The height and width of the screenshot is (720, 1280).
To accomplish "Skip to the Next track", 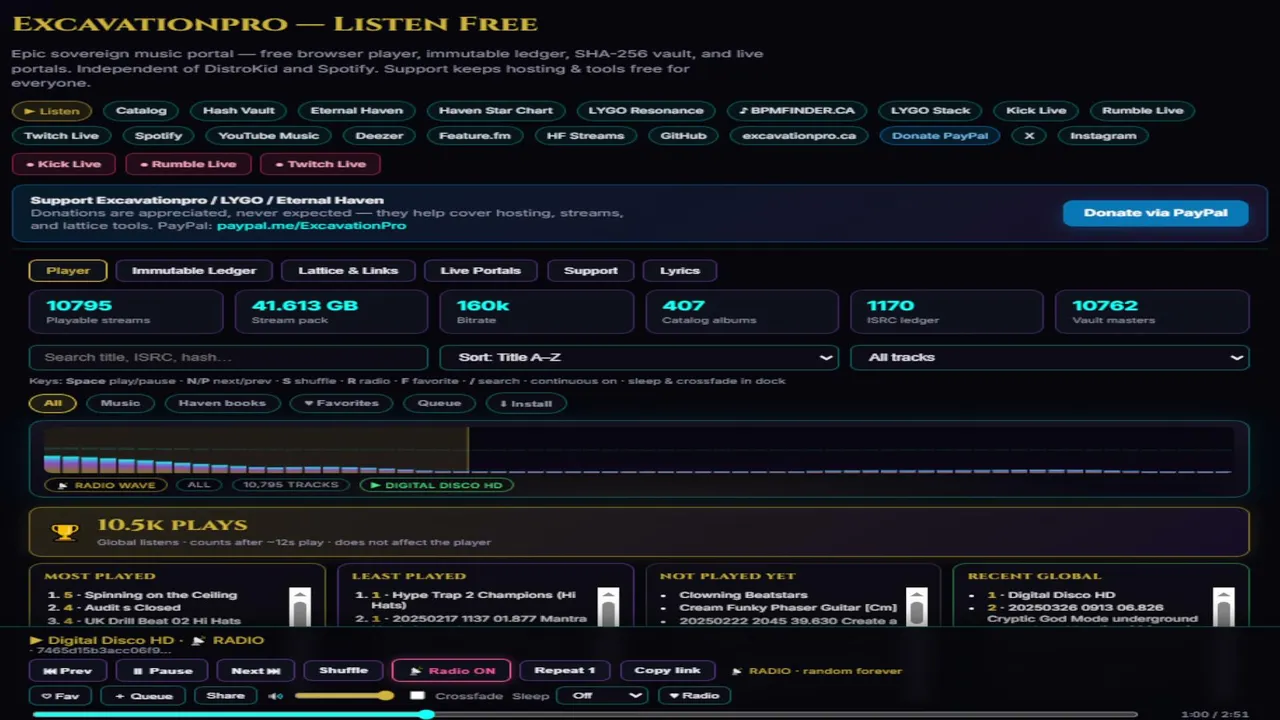I will pos(255,671).
